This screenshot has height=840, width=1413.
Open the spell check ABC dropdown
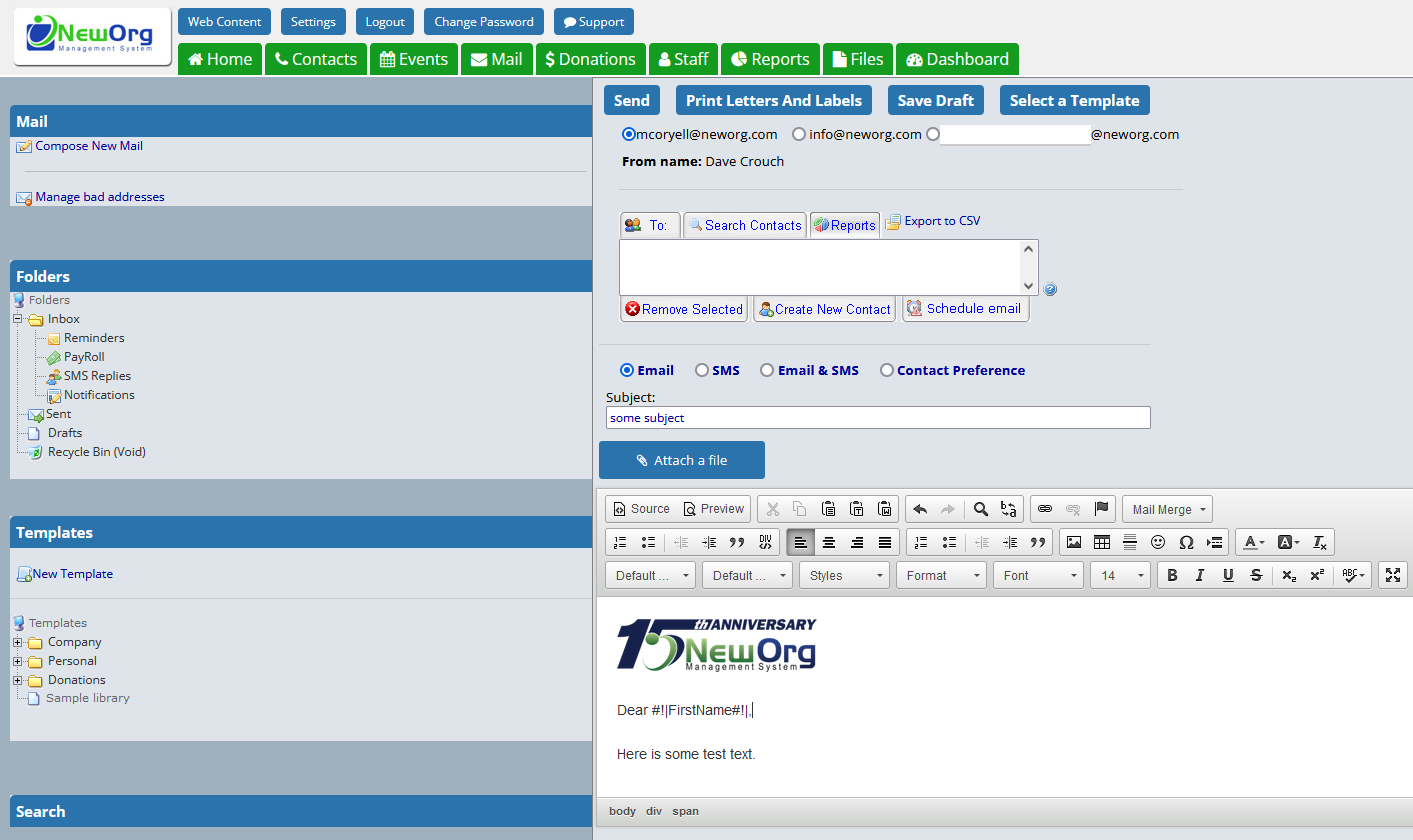1355,575
